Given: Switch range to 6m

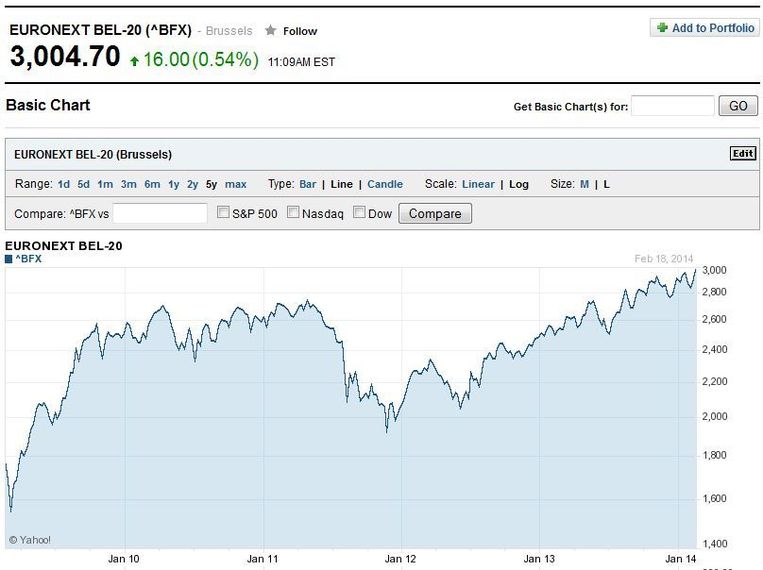Looking at the screenshot, I should [x=152, y=184].
